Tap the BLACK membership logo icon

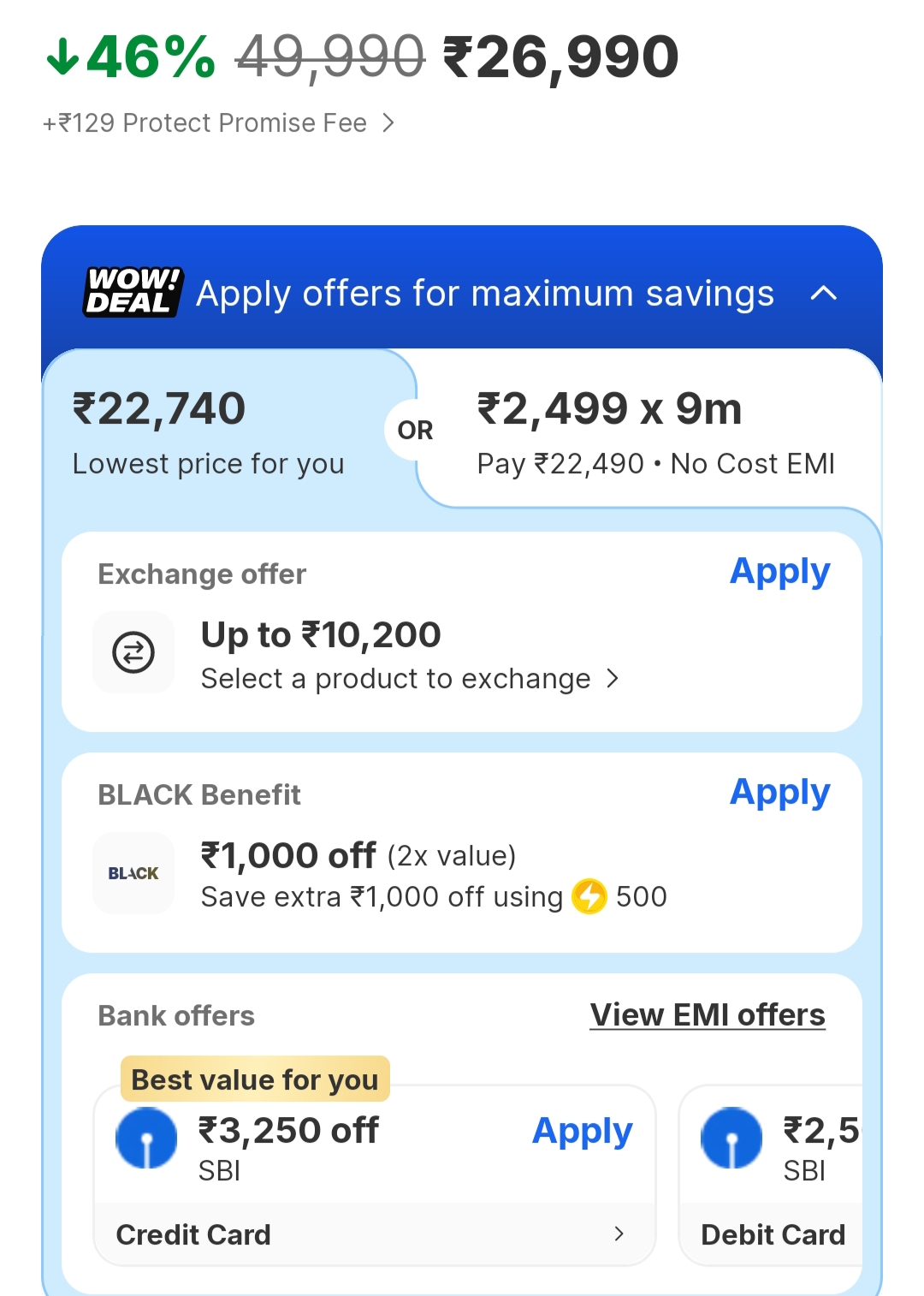tap(133, 873)
